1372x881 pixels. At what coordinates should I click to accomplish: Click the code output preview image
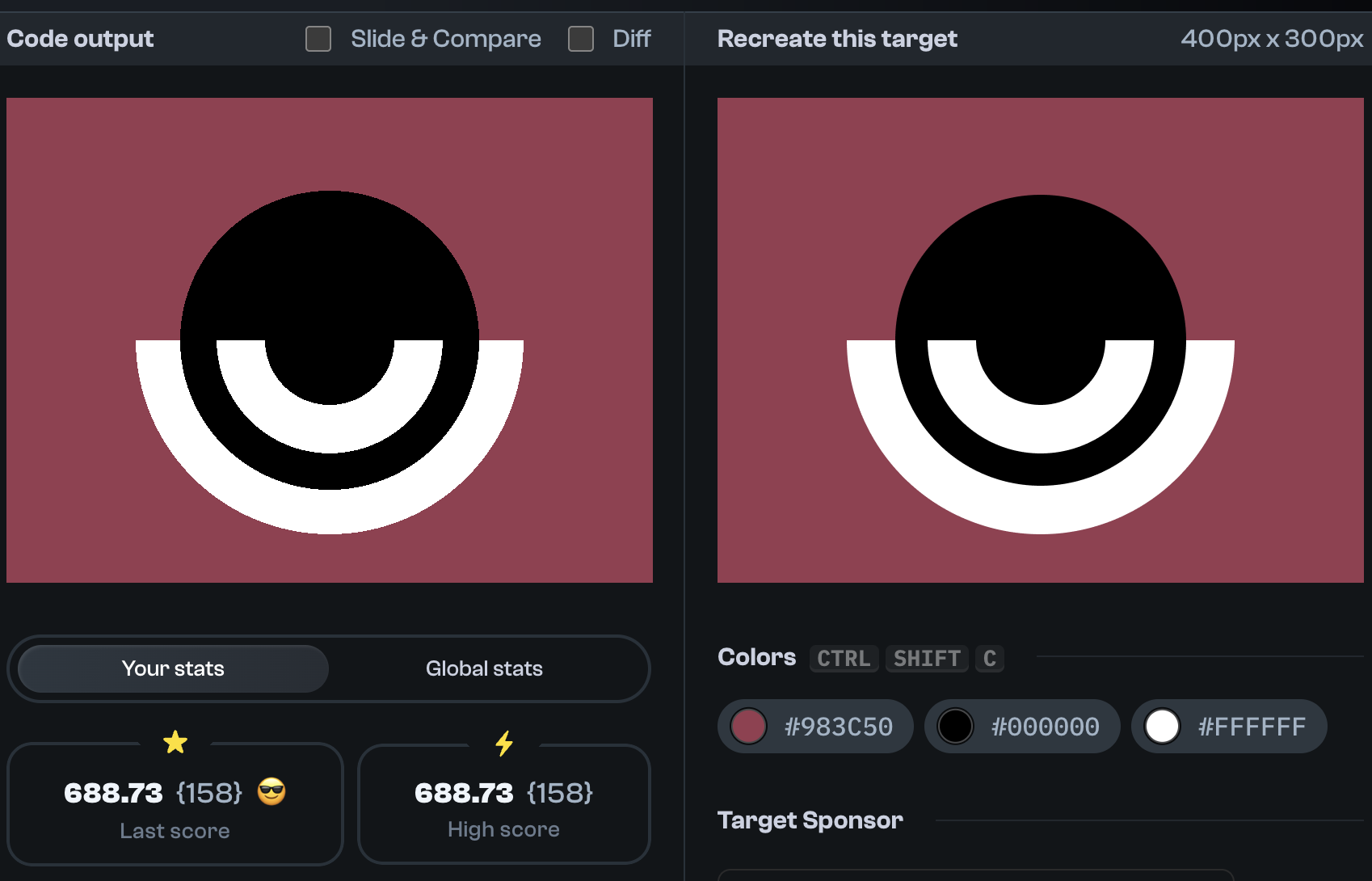click(x=330, y=339)
